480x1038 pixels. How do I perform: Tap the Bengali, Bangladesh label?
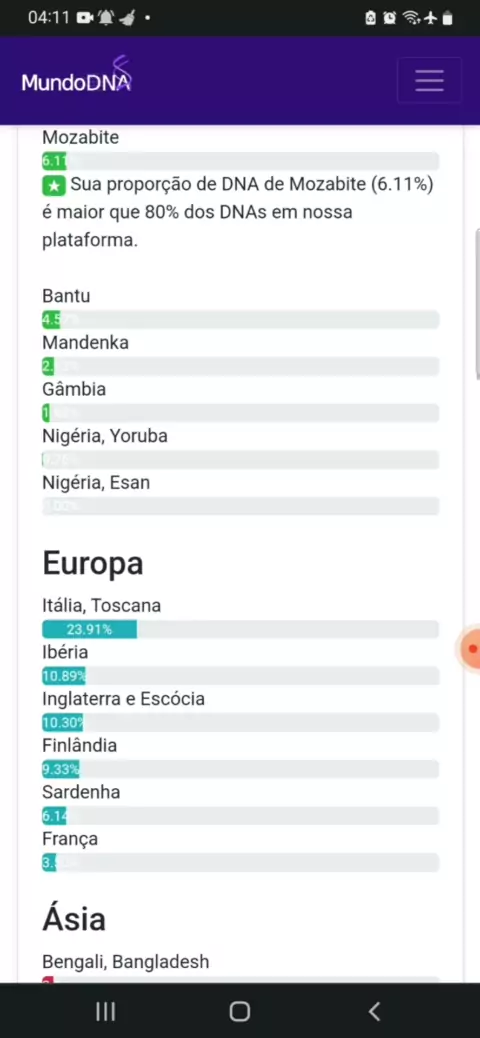coord(126,961)
